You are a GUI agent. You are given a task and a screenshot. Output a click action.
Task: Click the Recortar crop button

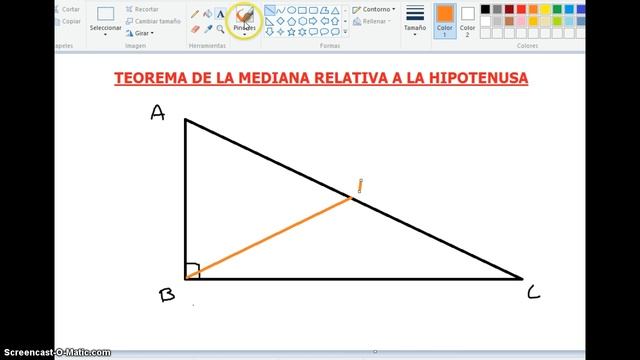click(142, 9)
